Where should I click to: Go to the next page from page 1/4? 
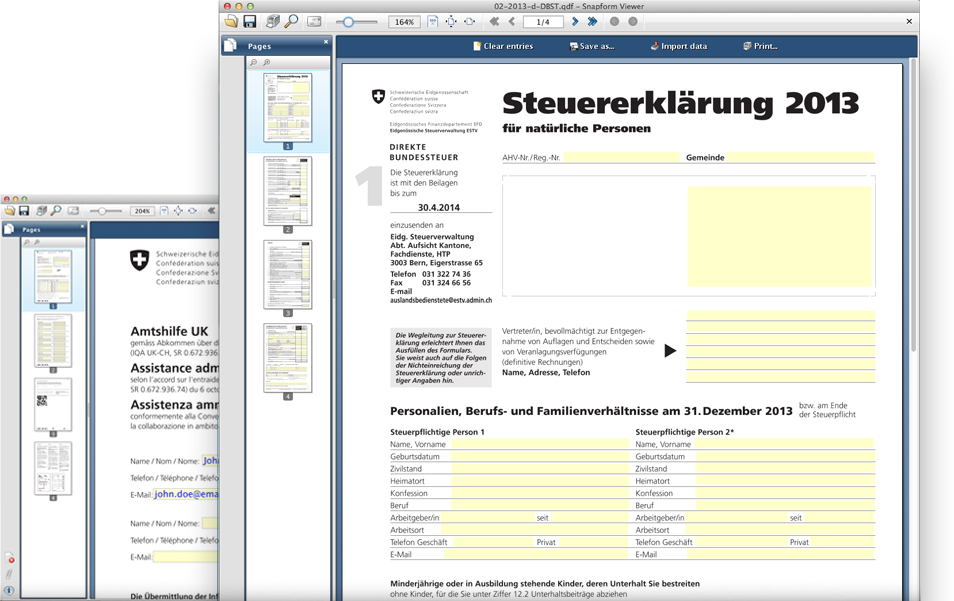pos(575,21)
